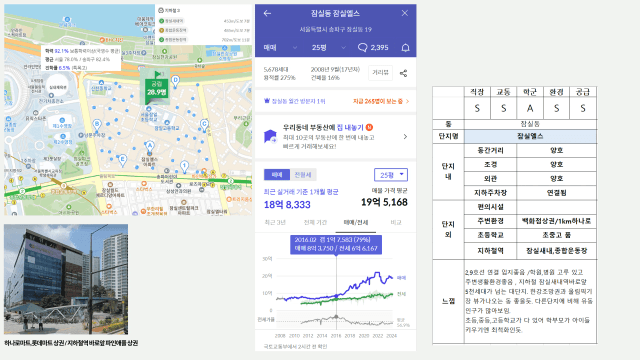Click the building photo thumbnail
Screen dimensions: 640x360
click(66, 279)
